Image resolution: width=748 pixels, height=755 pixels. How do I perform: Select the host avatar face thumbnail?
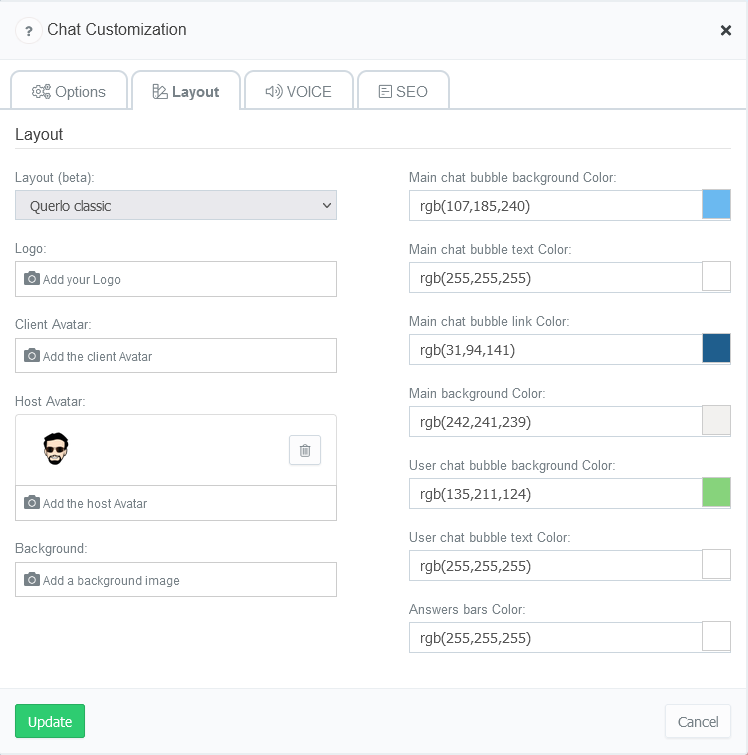coord(55,448)
